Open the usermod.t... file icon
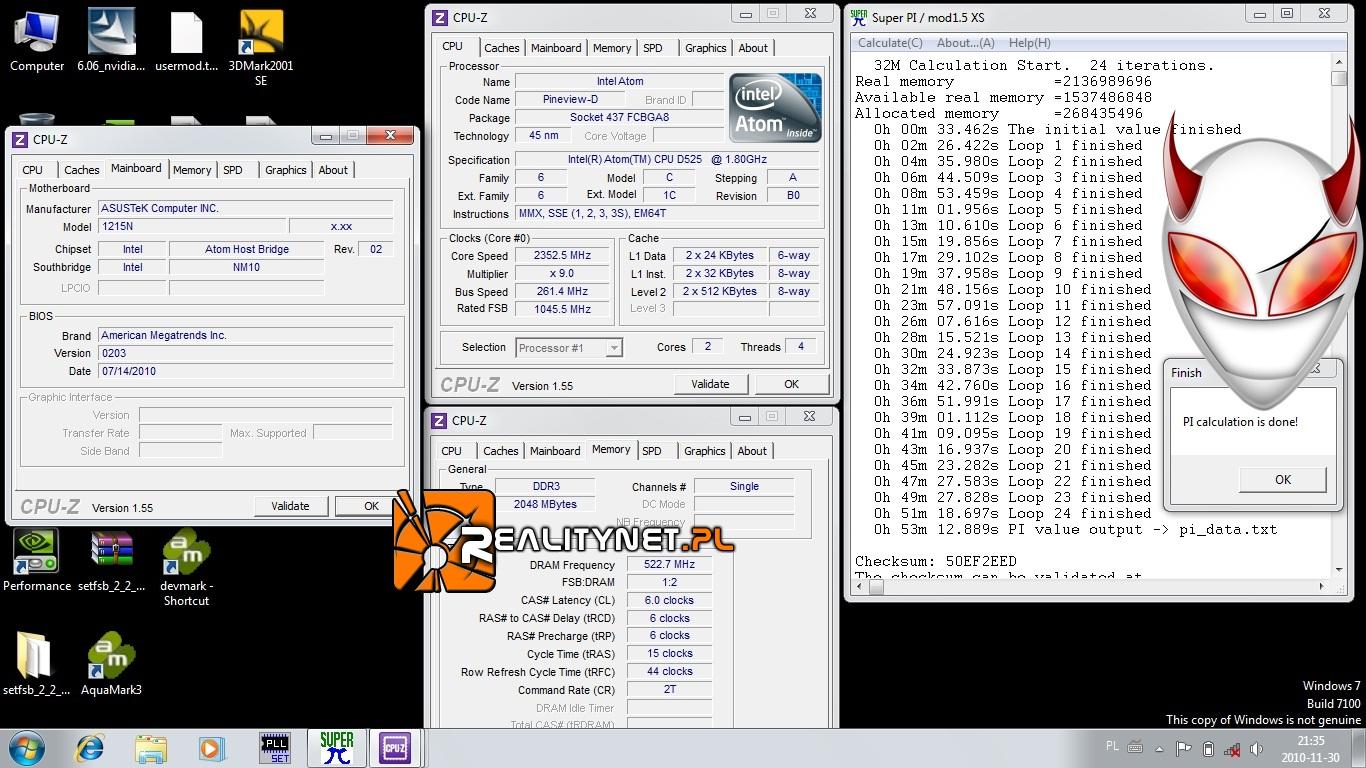 point(186,40)
